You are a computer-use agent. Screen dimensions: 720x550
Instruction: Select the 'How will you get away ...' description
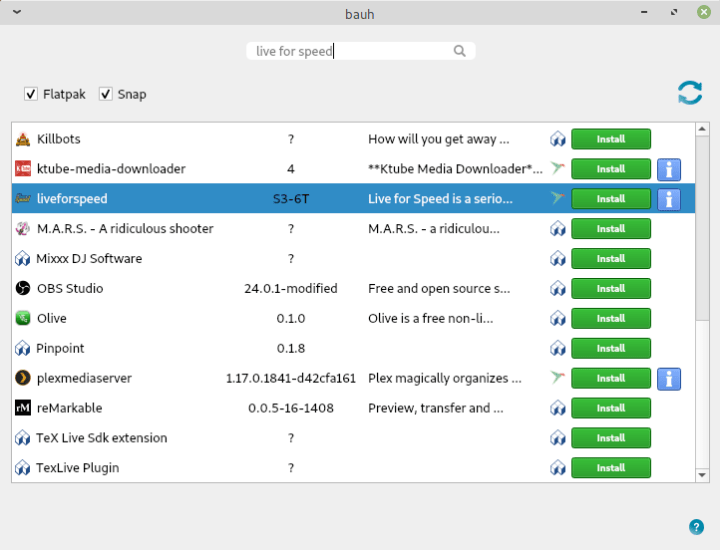(x=439, y=139)
